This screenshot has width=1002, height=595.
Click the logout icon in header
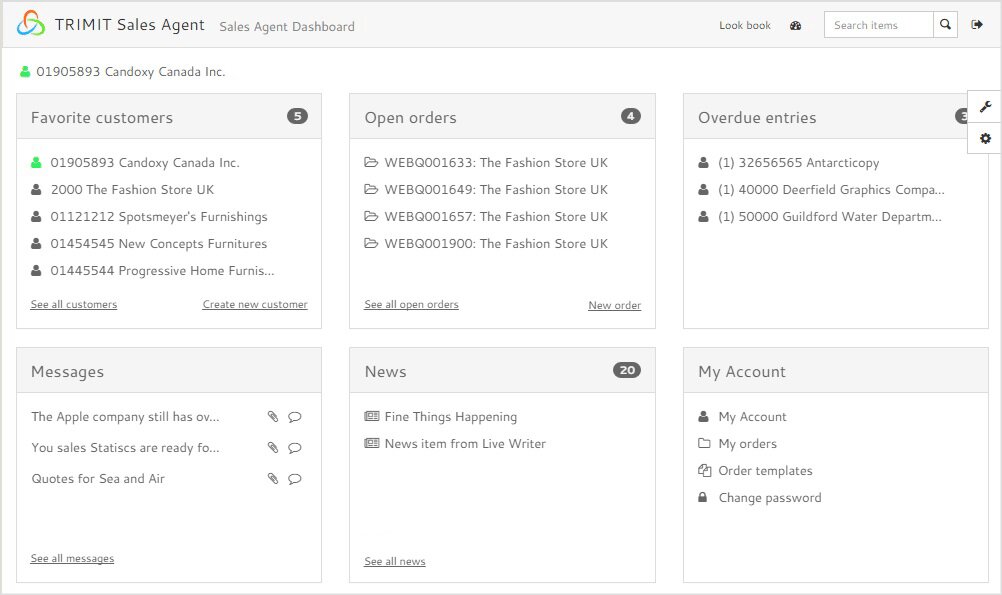click(x=977, y=25)
